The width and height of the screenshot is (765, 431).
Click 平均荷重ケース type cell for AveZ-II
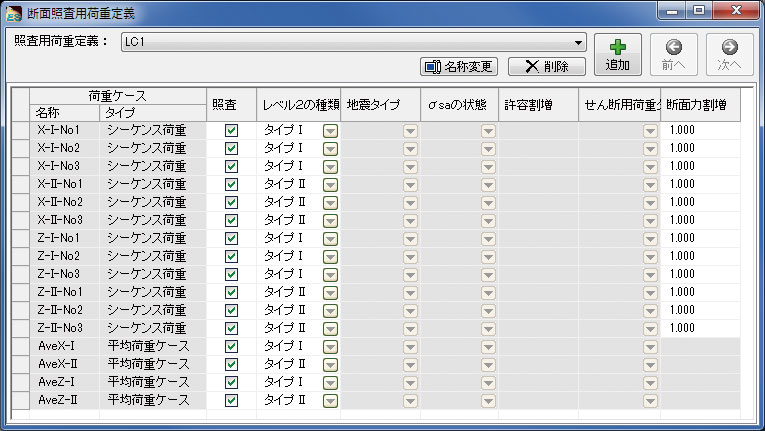pos(153,400)
